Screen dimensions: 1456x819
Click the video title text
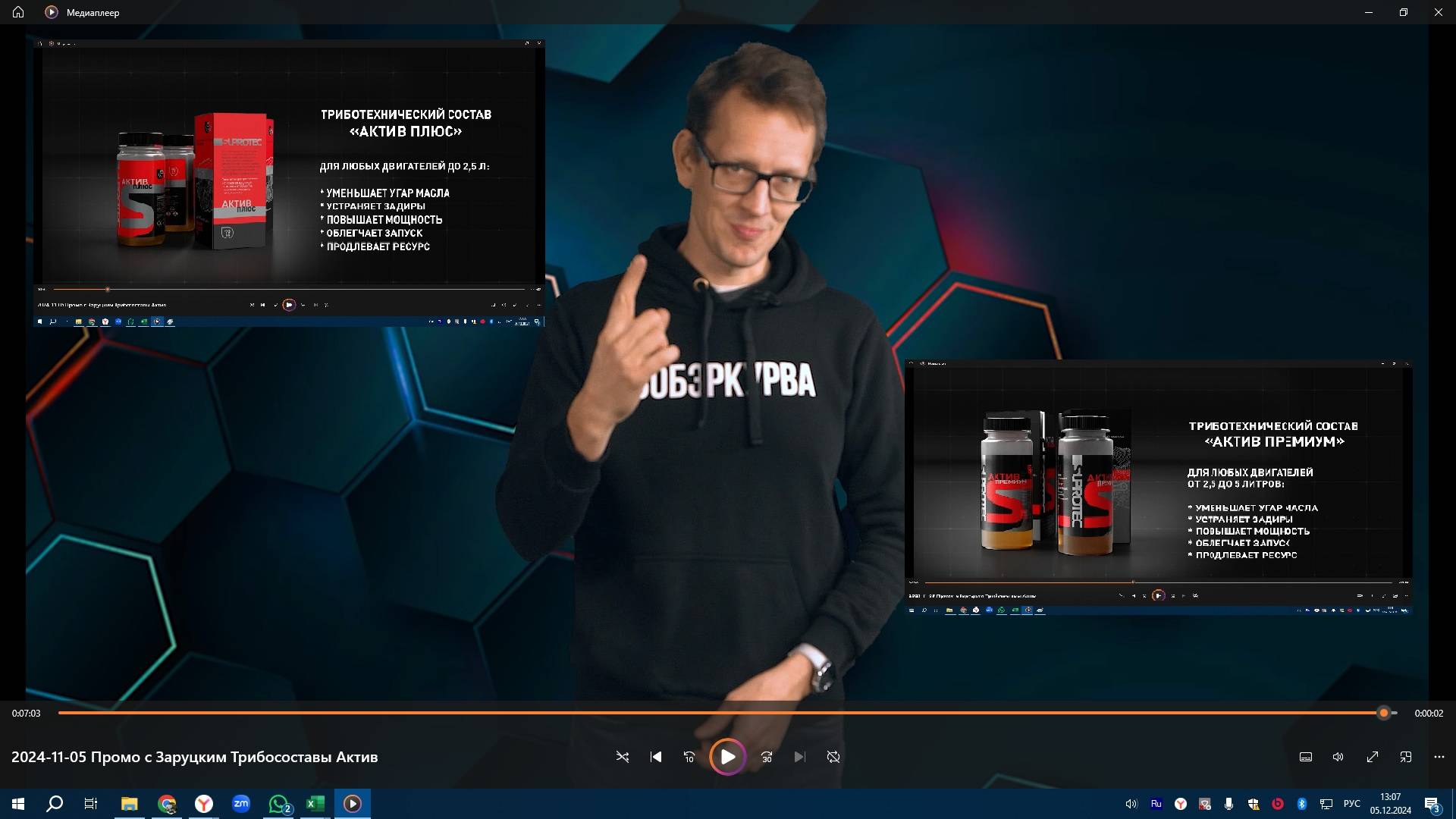tap(194, 757)
